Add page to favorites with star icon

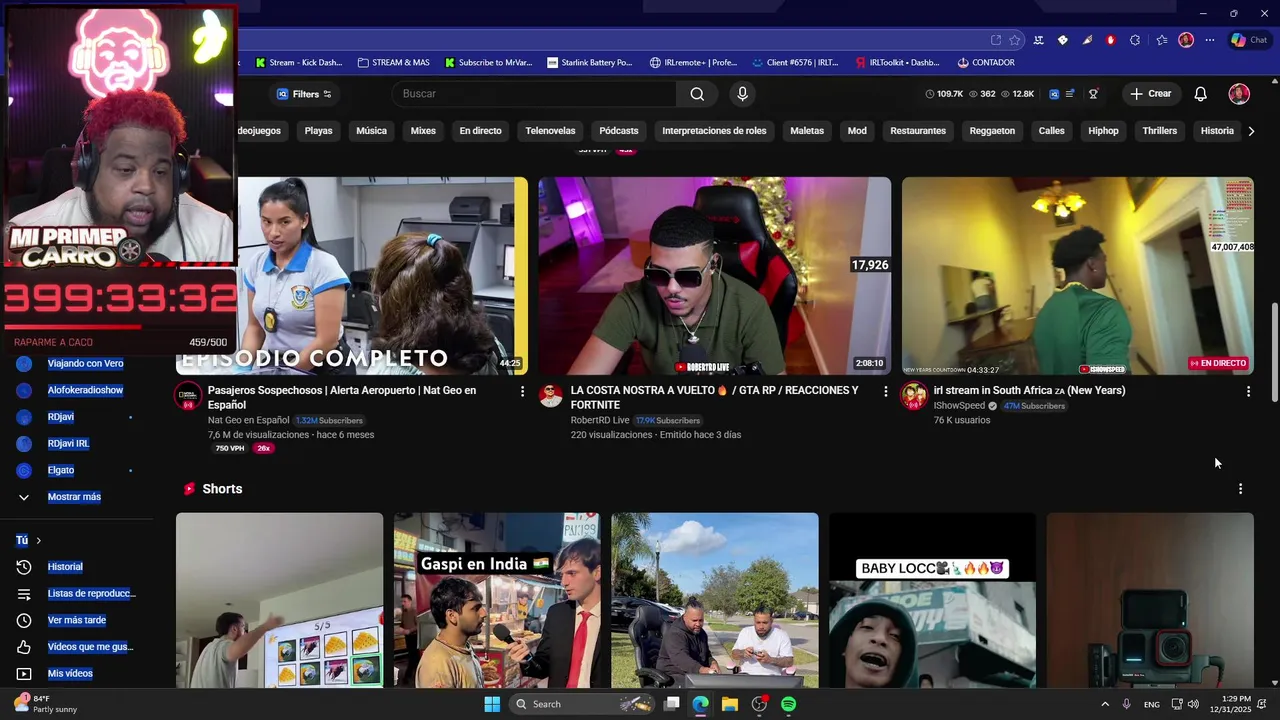click(1015, 40)
